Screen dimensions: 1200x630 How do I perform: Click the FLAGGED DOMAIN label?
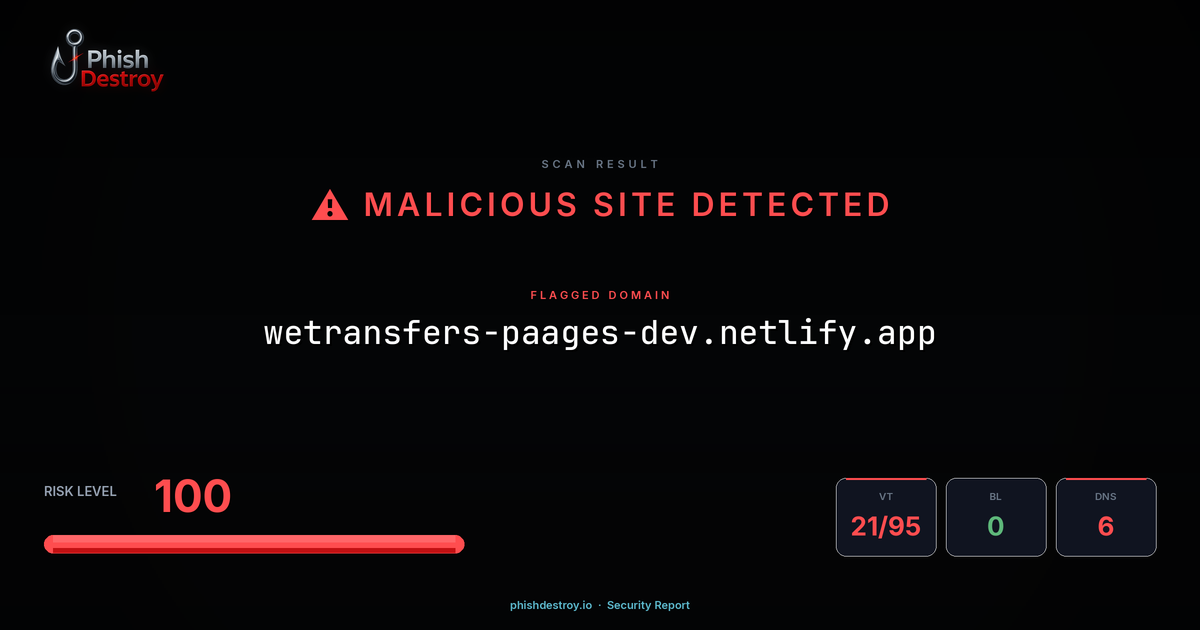coord(600,296)
